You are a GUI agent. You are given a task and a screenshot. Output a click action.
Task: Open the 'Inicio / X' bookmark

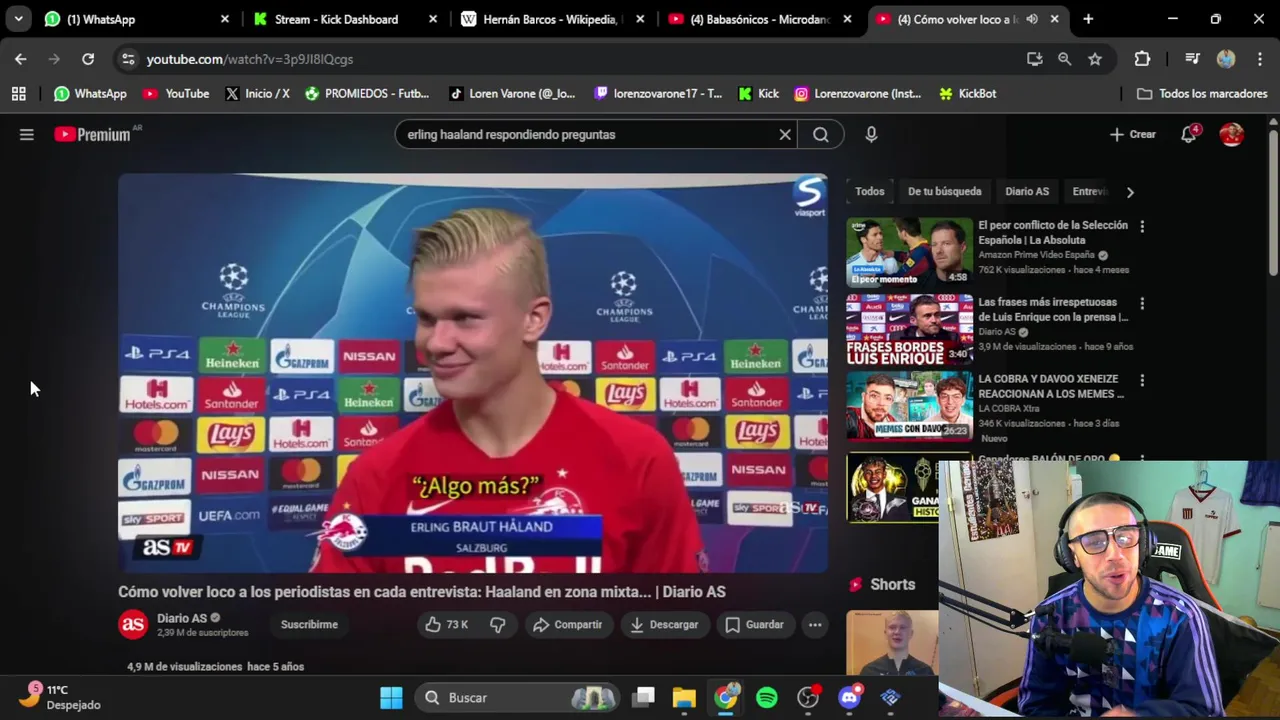tap(257, 93)
